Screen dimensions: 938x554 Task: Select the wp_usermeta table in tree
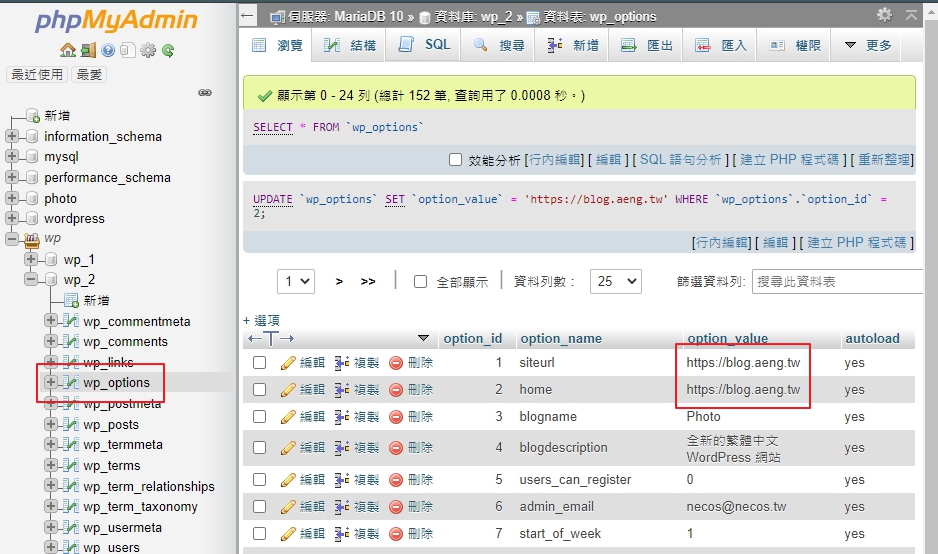point(123,528)
